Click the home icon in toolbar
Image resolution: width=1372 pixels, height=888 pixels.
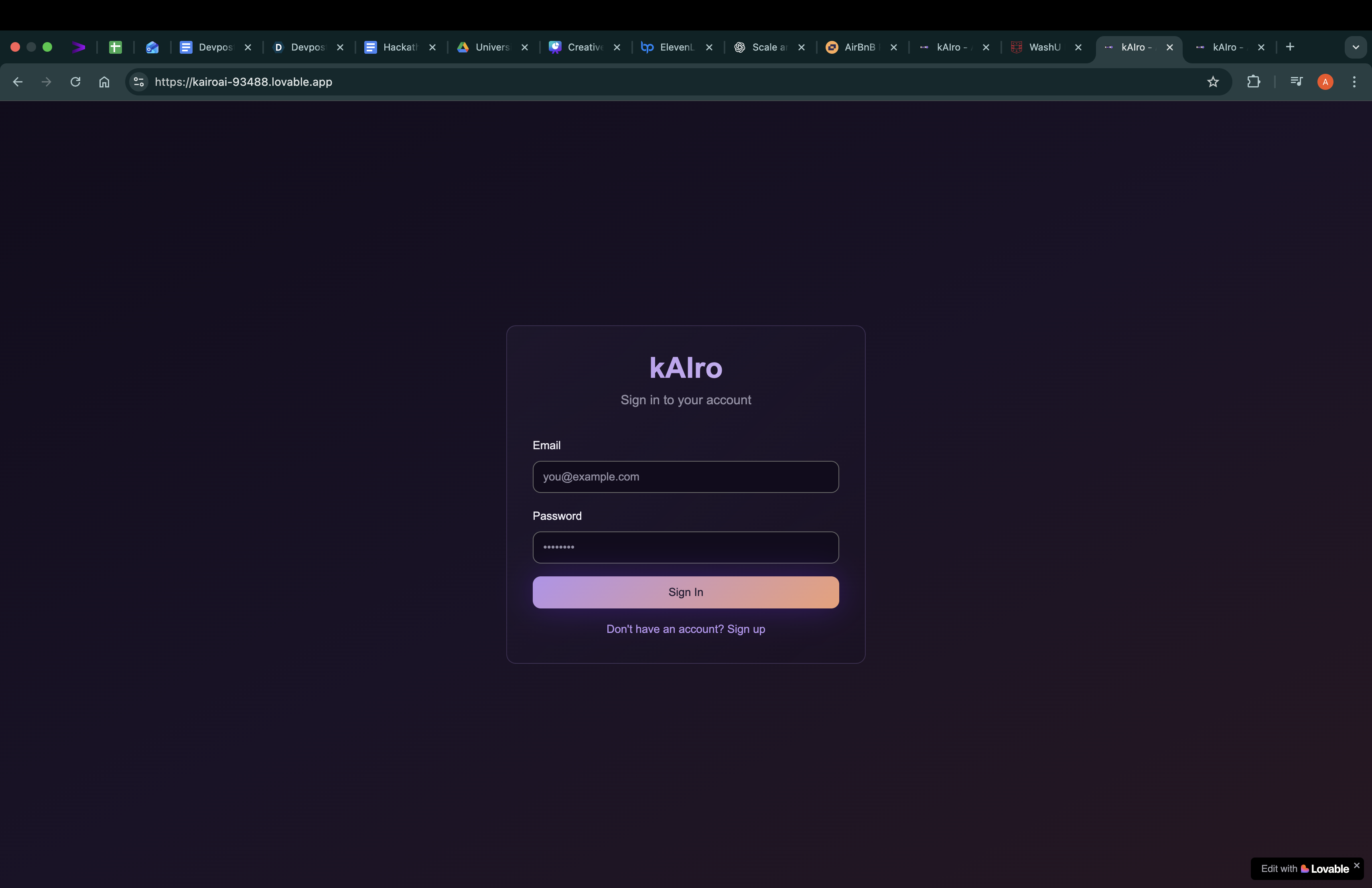click(104, 82)
